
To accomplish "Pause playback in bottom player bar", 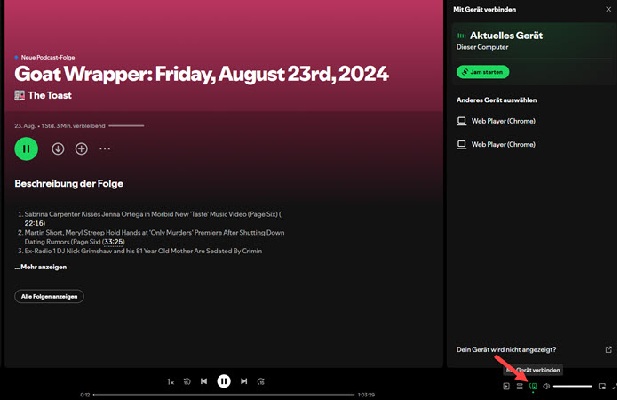I will point(224,381).
